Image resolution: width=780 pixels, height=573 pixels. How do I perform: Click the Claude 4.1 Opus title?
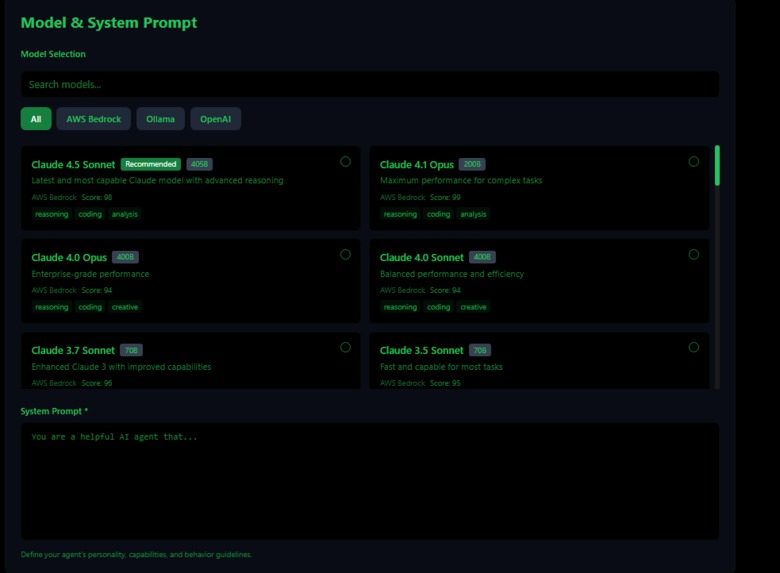(417, 165)
